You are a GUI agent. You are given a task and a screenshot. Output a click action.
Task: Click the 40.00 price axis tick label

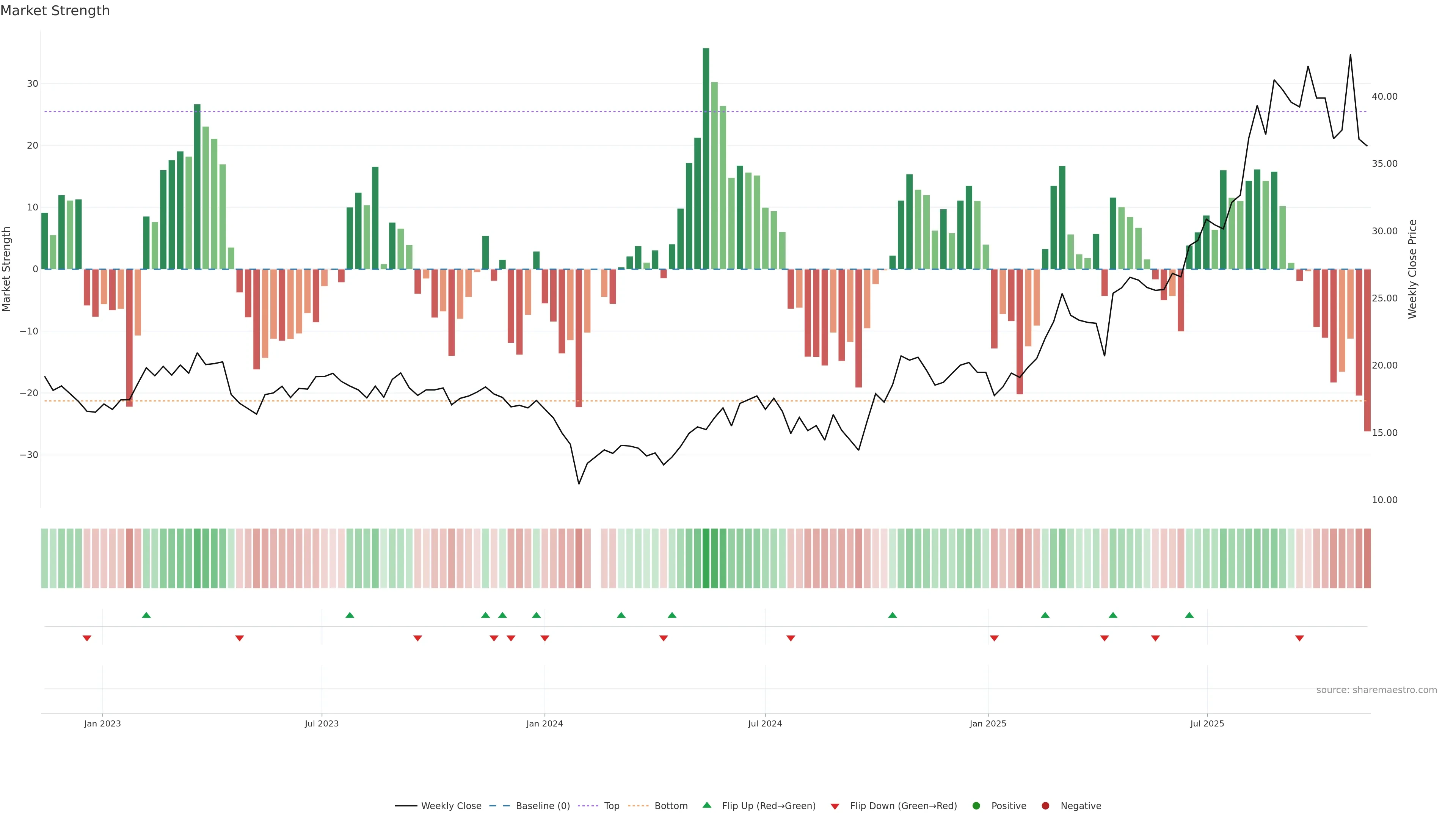tap(1384, 97)
